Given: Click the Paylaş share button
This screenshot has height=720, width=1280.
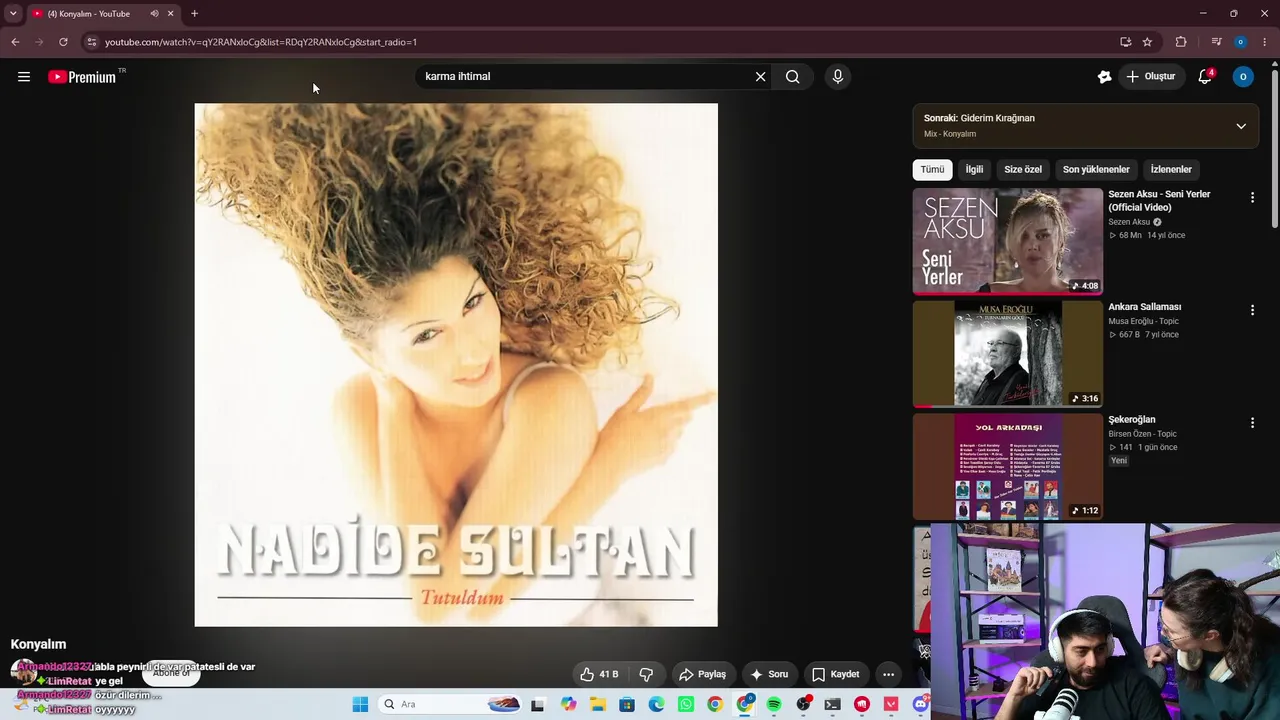Looking at the screenshot, I should [702, 674].
